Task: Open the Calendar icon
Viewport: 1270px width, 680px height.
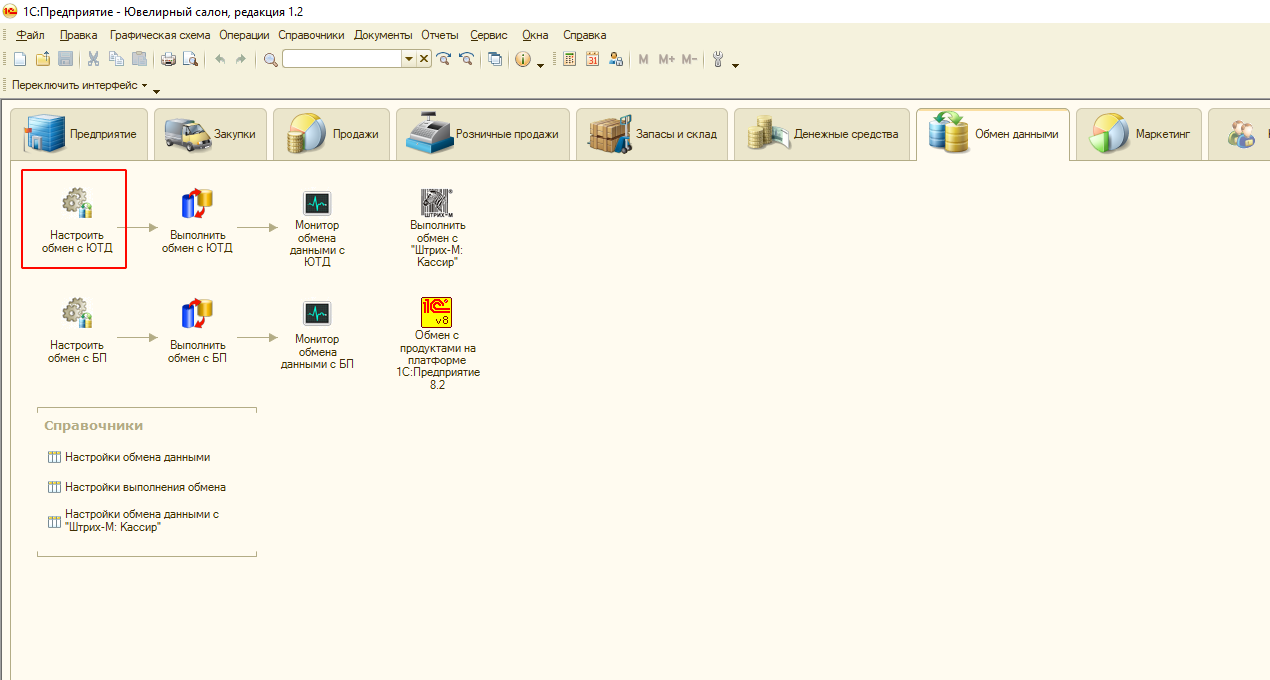Action: coord(593,60)
